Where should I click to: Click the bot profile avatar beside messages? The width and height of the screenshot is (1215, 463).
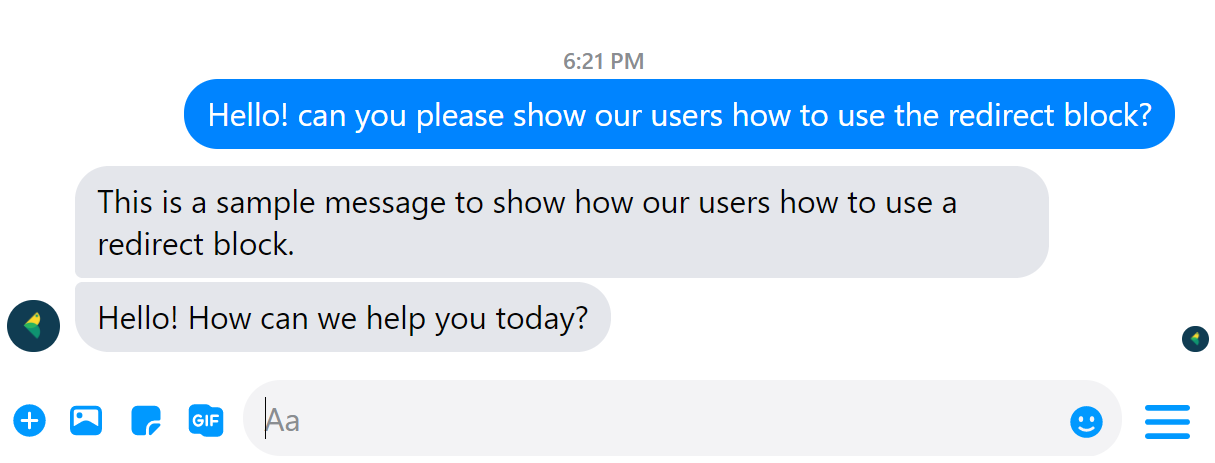pyautogui.click(x=33, y=326)
